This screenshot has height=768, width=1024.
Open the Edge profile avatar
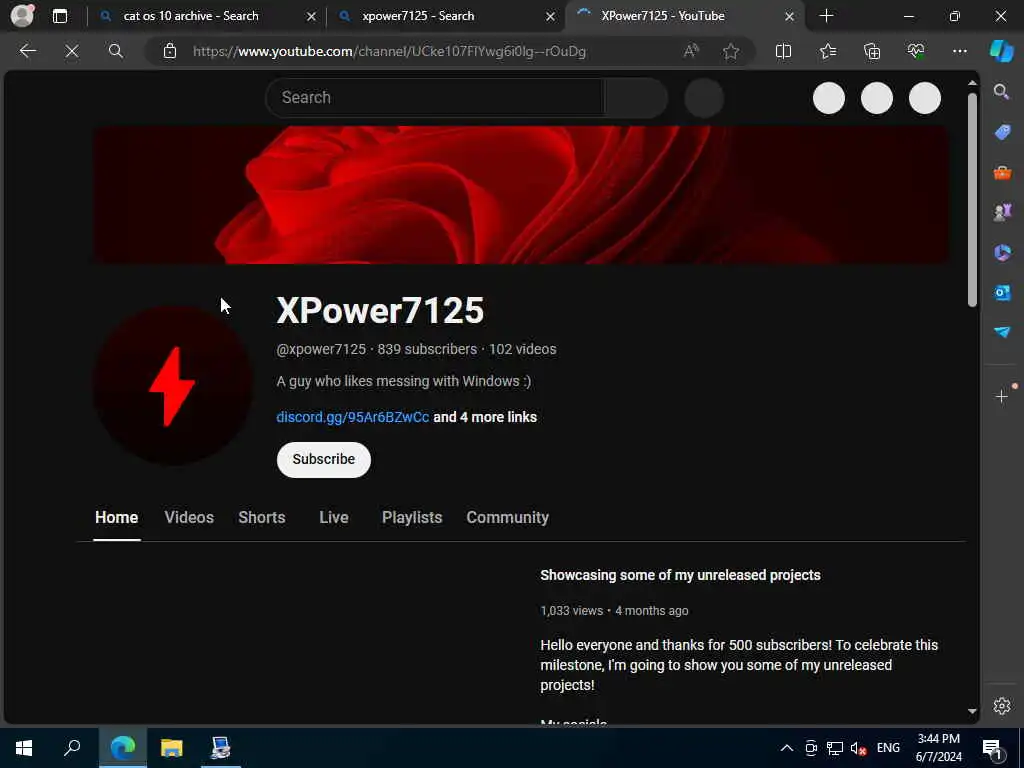coord(23,16)
